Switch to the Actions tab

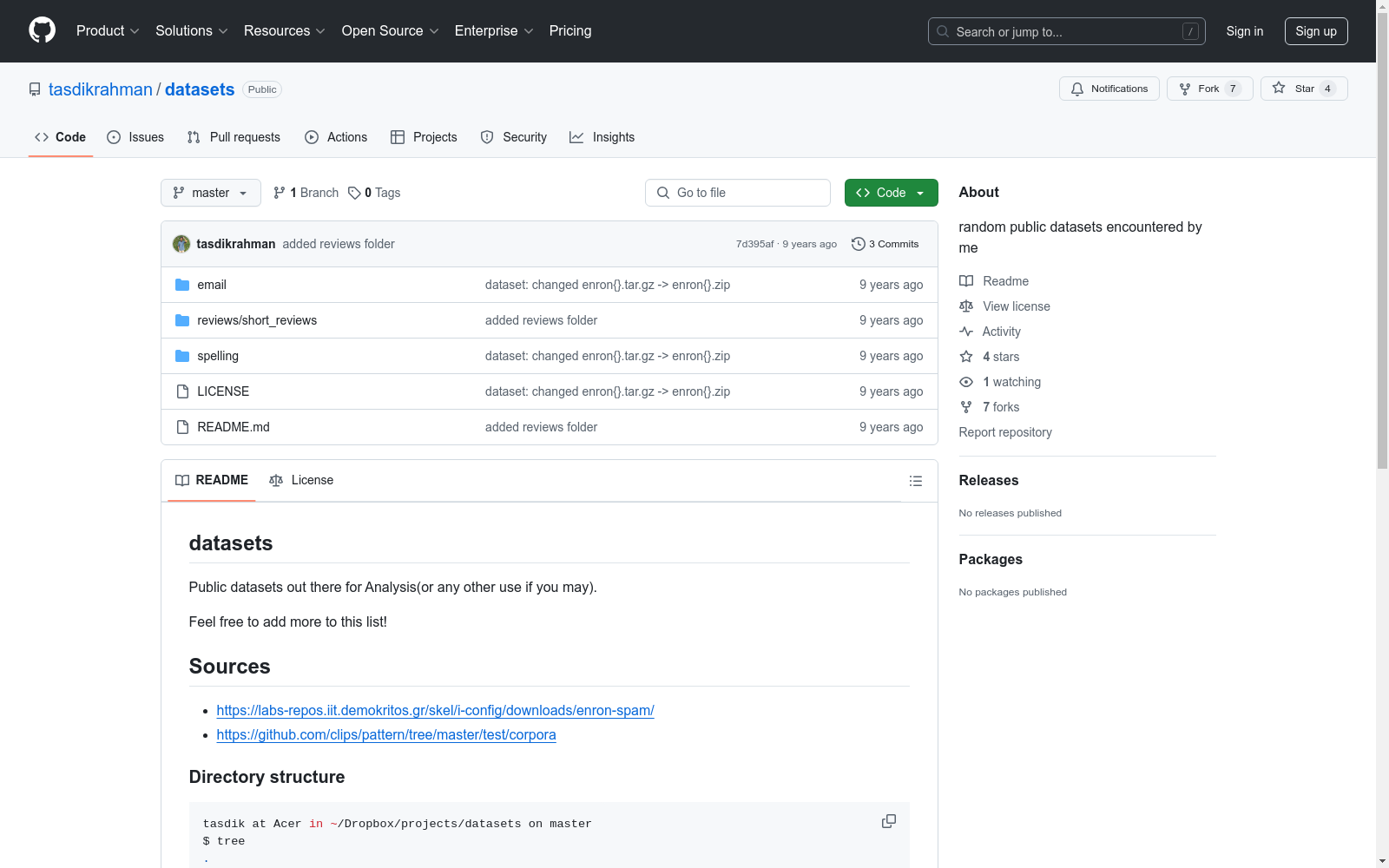pyautogui.click(x=336, y=137)
